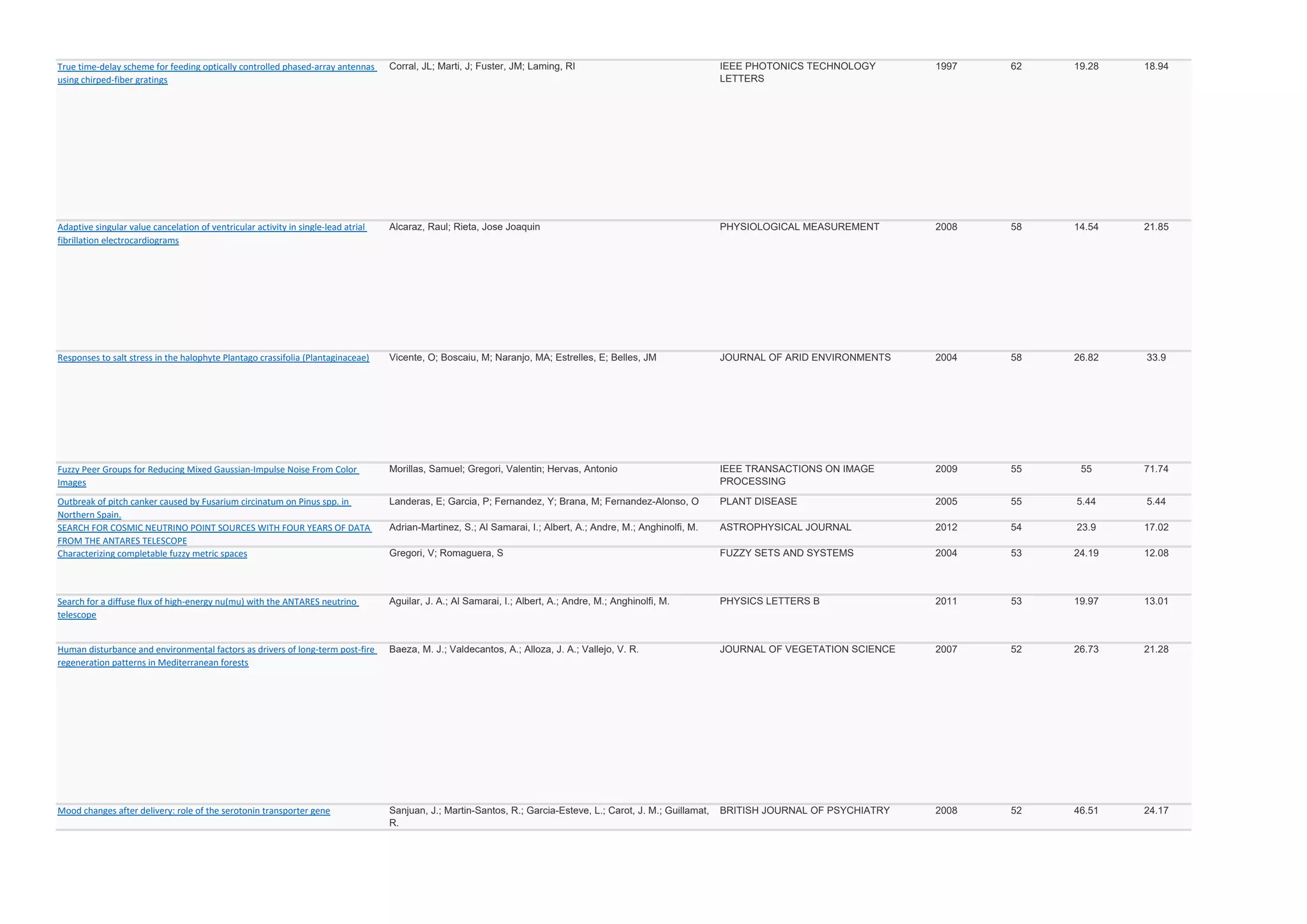Click year 2011 cell
Image resolution: width=1307 pixels, height=924 pixels.
[x=946, y=601]
